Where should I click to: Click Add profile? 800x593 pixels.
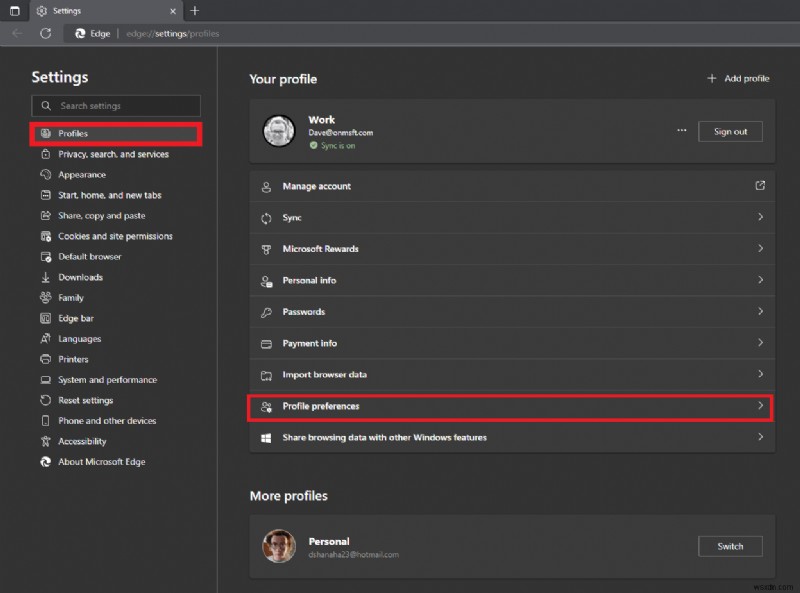(737, 78)
